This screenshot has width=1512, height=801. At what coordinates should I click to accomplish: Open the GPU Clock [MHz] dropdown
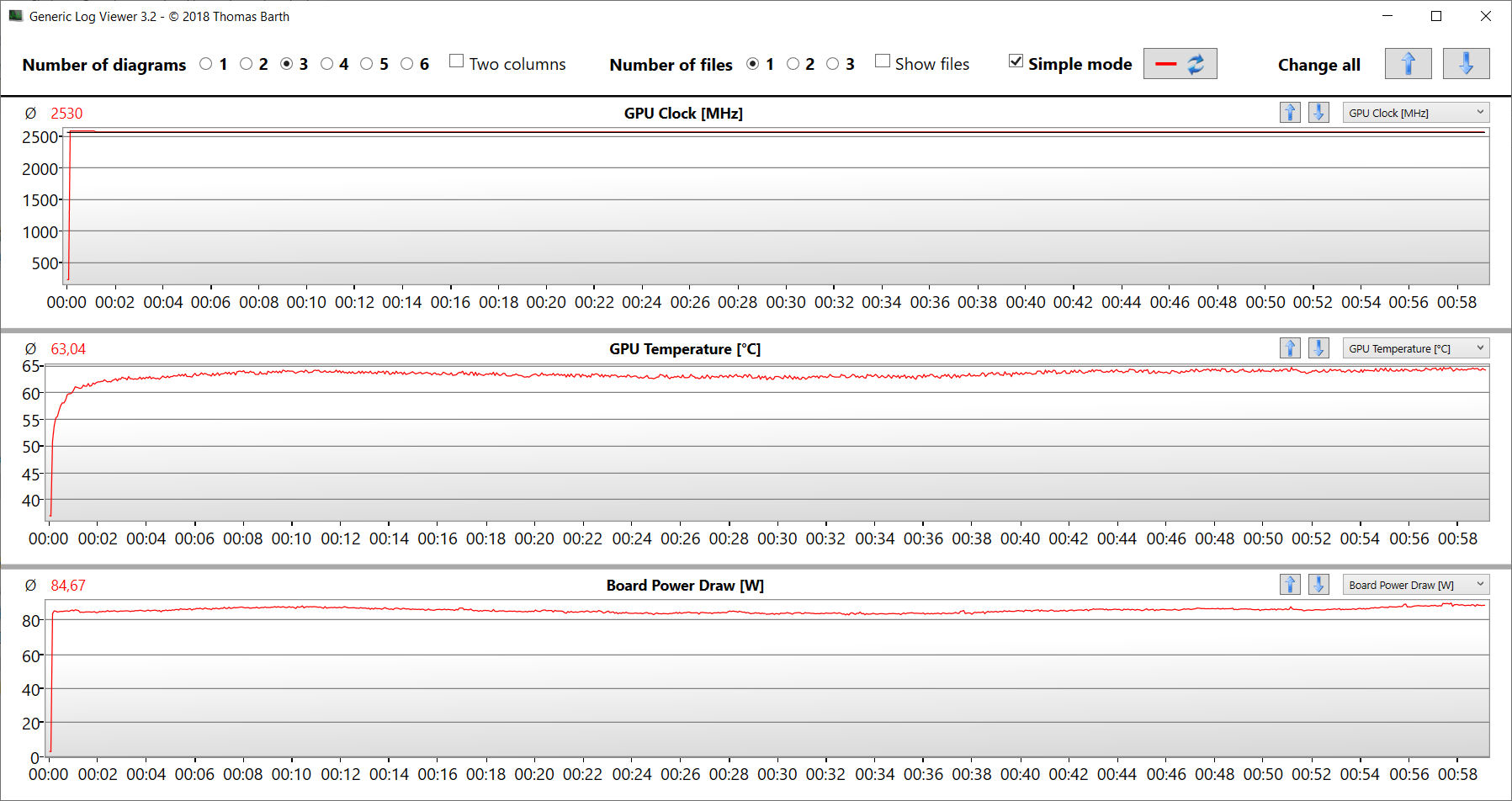1415,113
